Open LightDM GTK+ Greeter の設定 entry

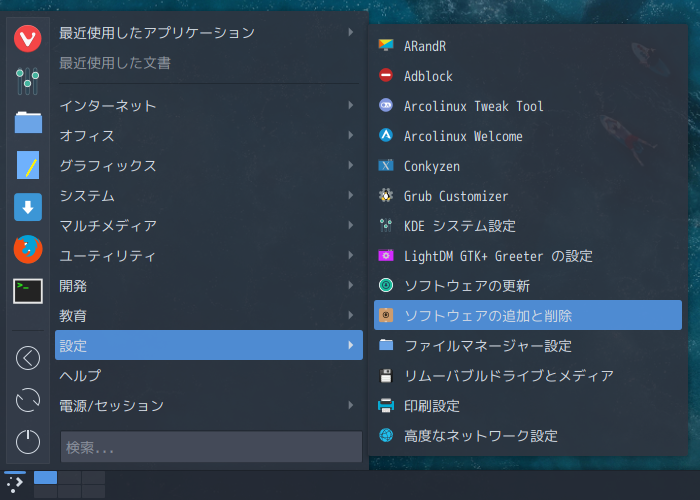528,255
